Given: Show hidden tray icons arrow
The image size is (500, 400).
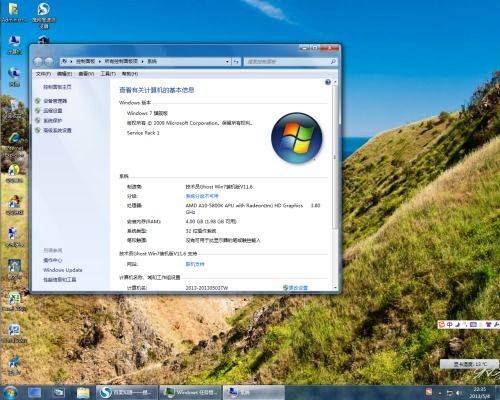Looking at the screenshot, I should tap(440, 393).
